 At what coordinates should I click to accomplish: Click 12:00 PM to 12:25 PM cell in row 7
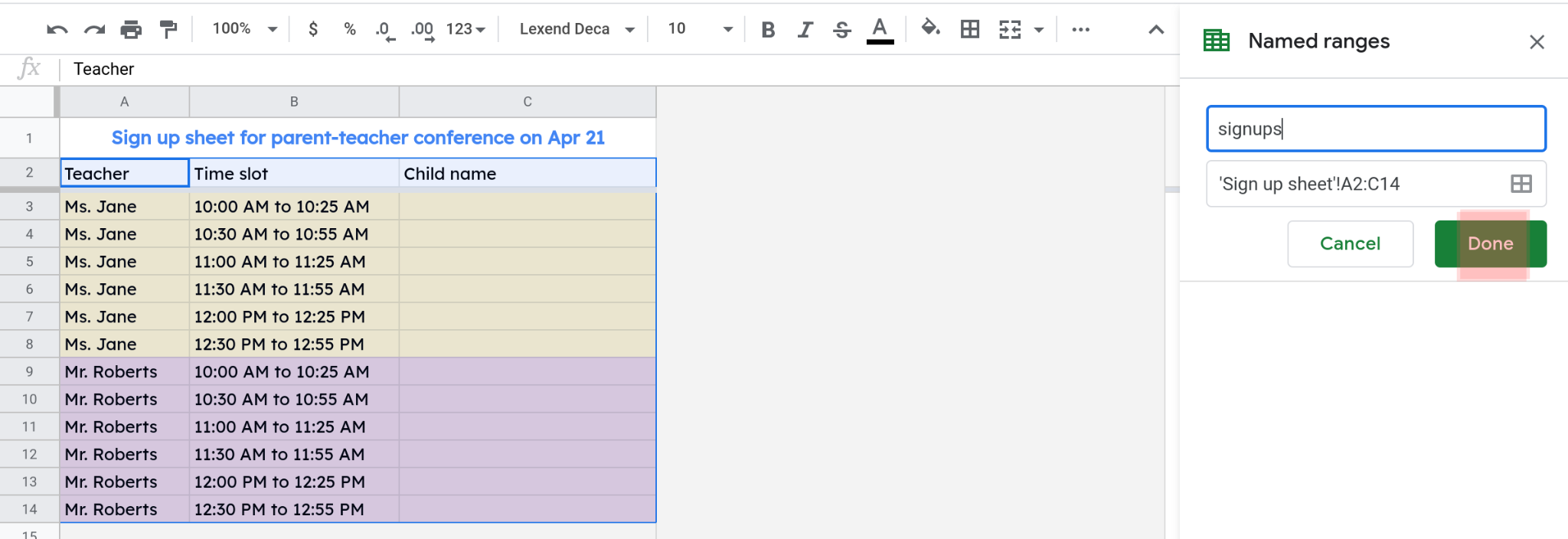coord(294,317)
